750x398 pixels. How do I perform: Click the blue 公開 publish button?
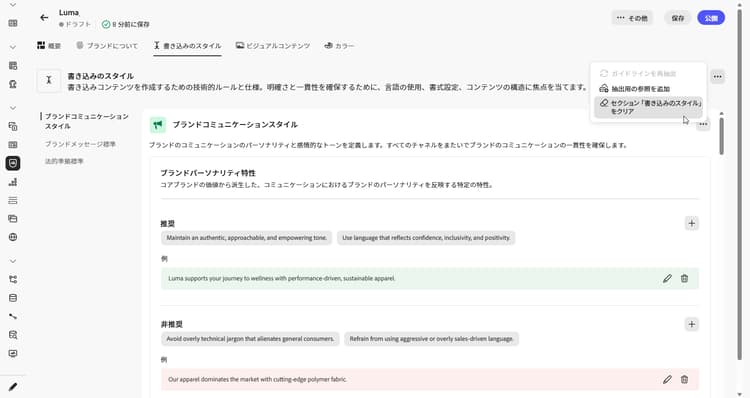pos(711,18)
